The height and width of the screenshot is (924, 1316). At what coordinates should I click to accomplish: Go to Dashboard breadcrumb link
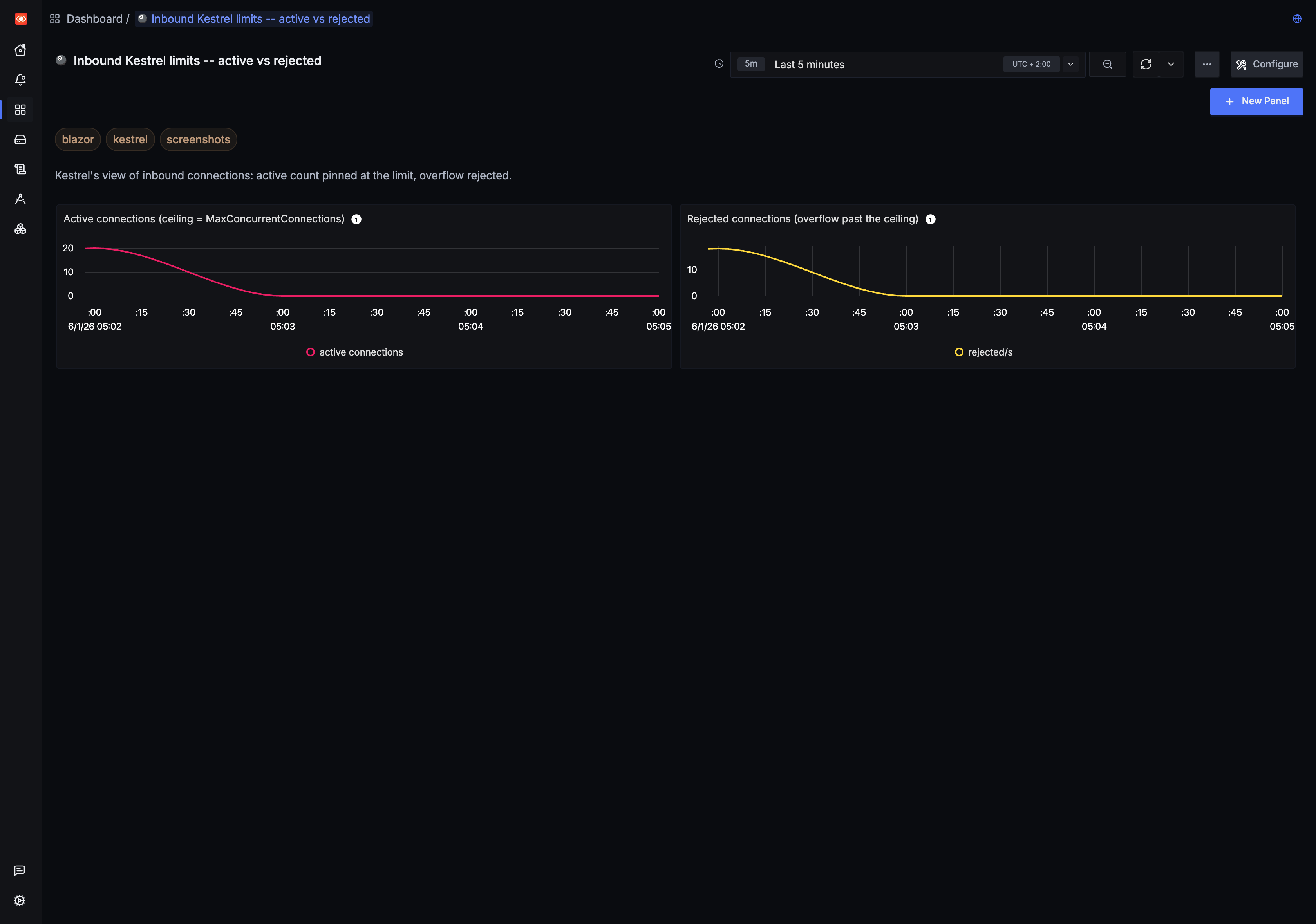tap(94, 19)
